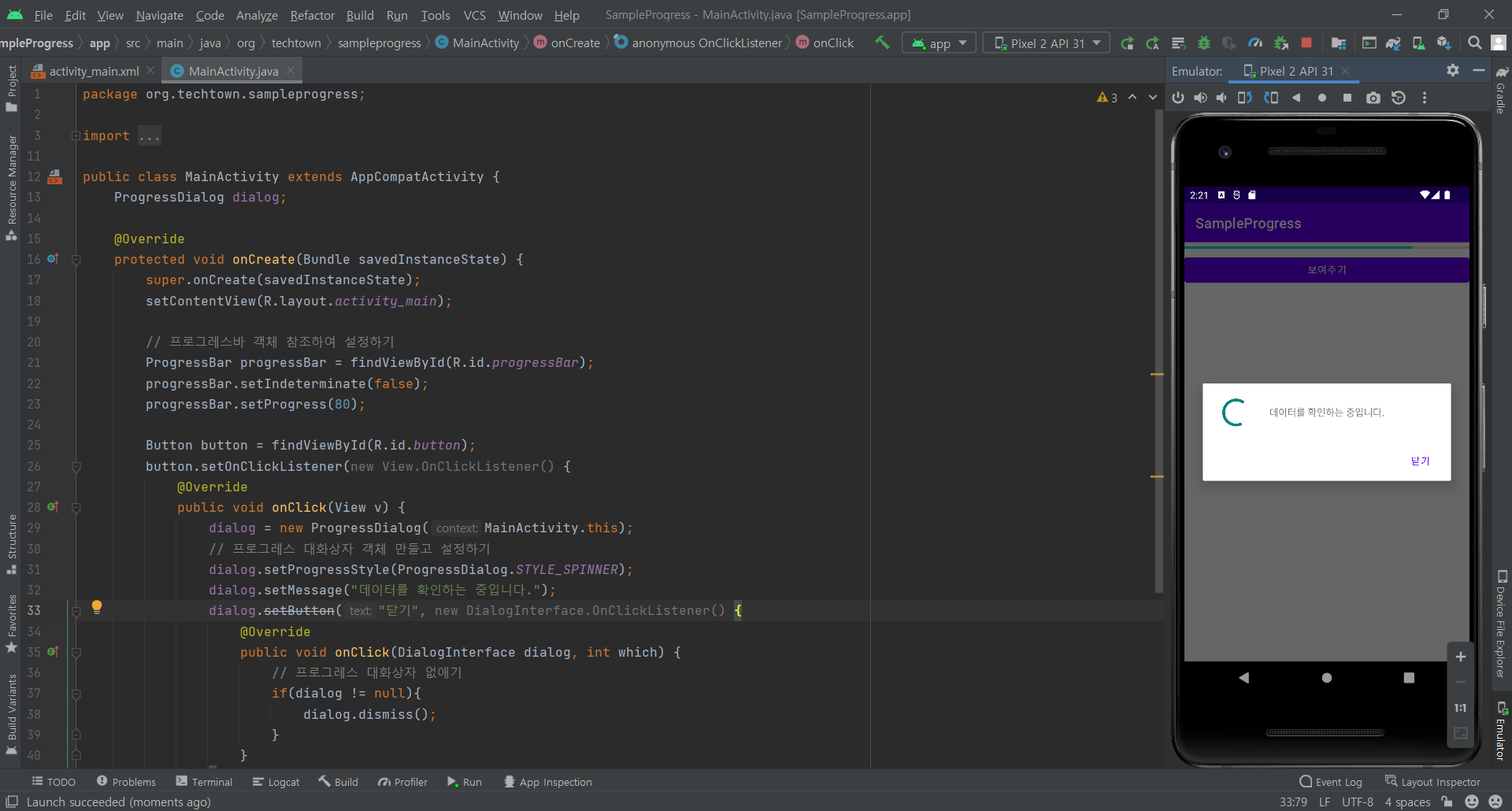Open Search Everywhere magnifier icon
Image resolution: width=1512 pixels, height=811 pixels.
[1475, 43]
